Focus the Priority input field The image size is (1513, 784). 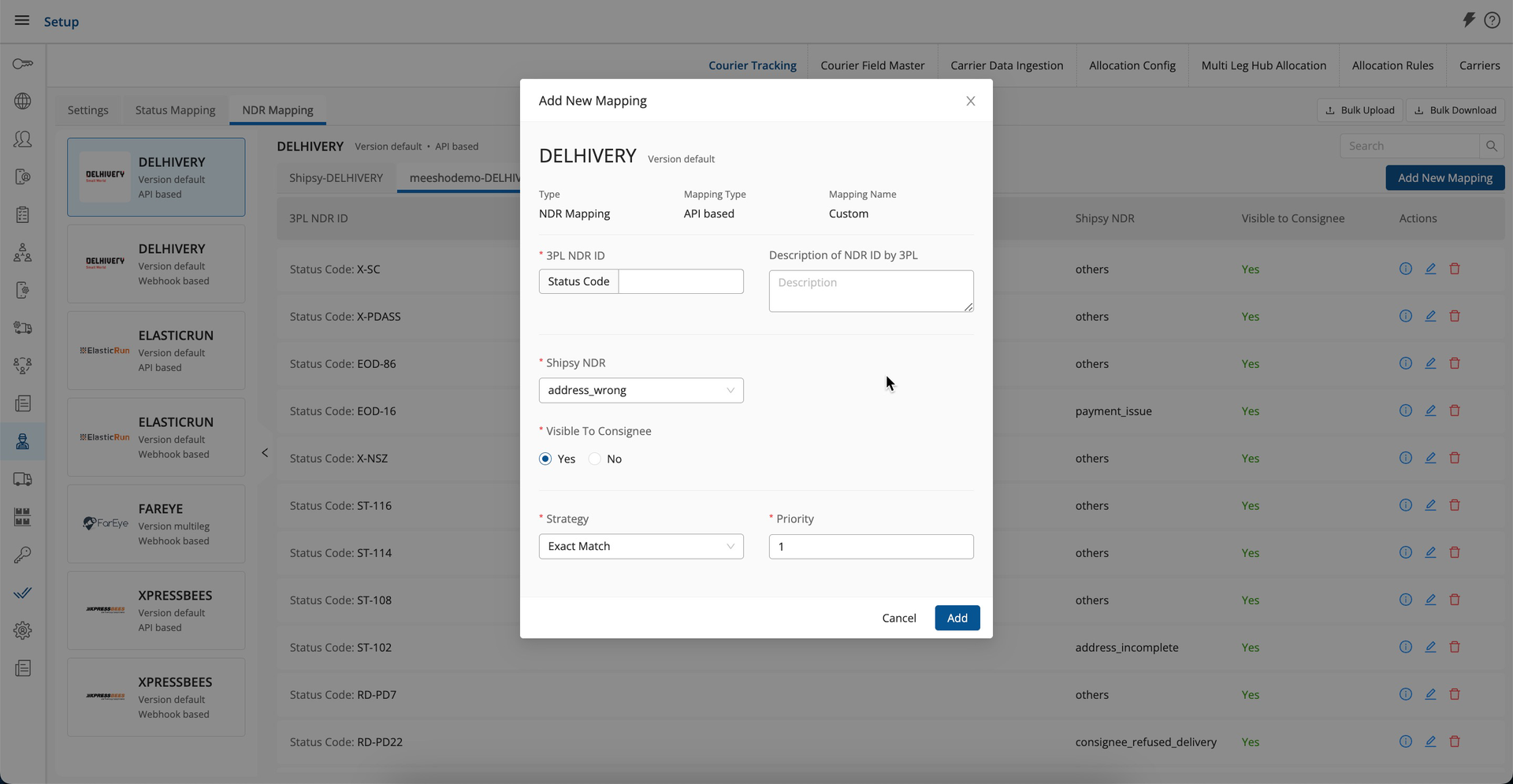tap(871, 547)
